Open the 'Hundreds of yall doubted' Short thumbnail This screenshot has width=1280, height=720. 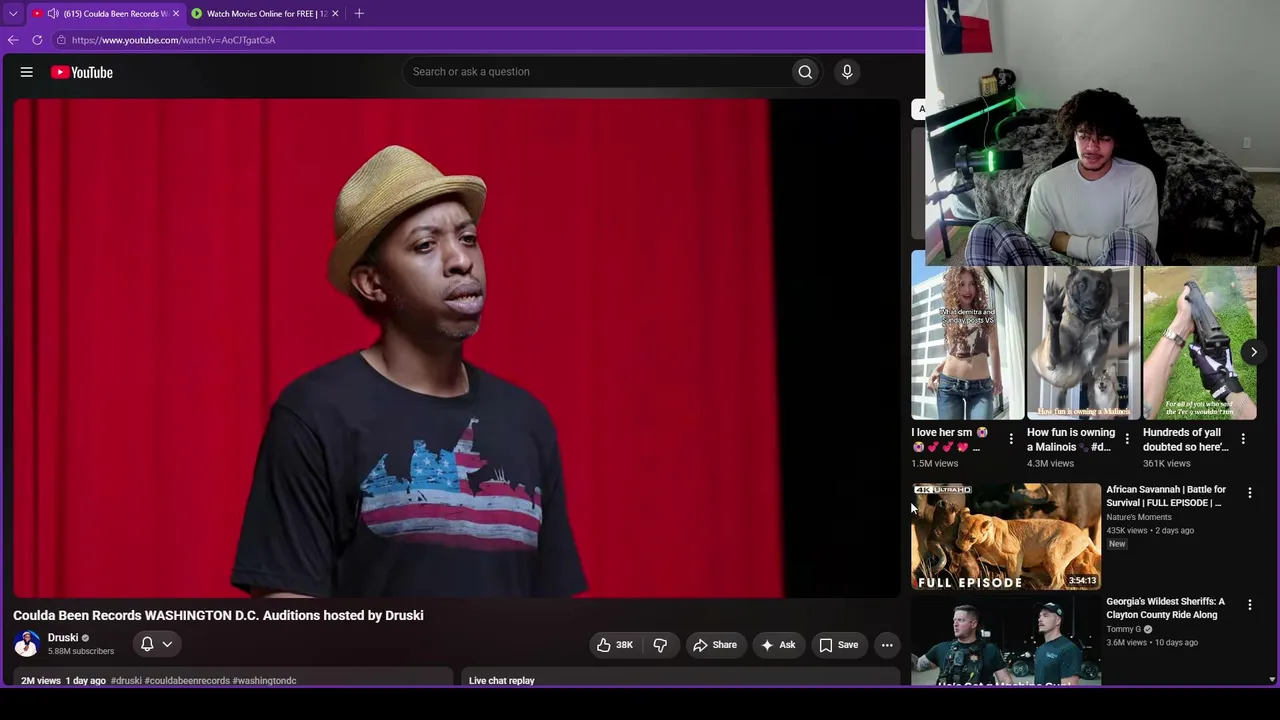coord(1199,342)
